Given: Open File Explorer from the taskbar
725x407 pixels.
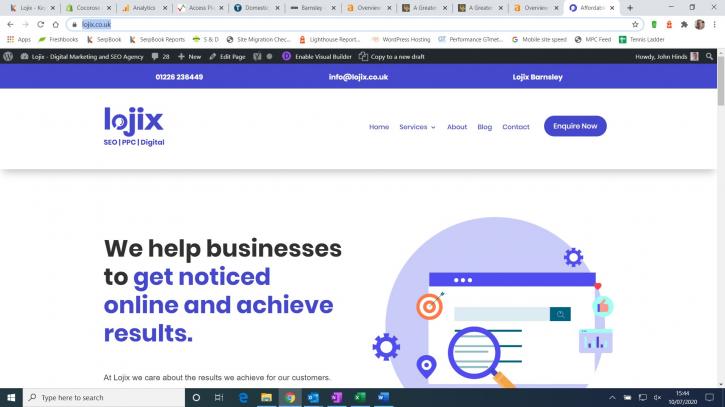Looking at the screenshot, I should (266, 398).
